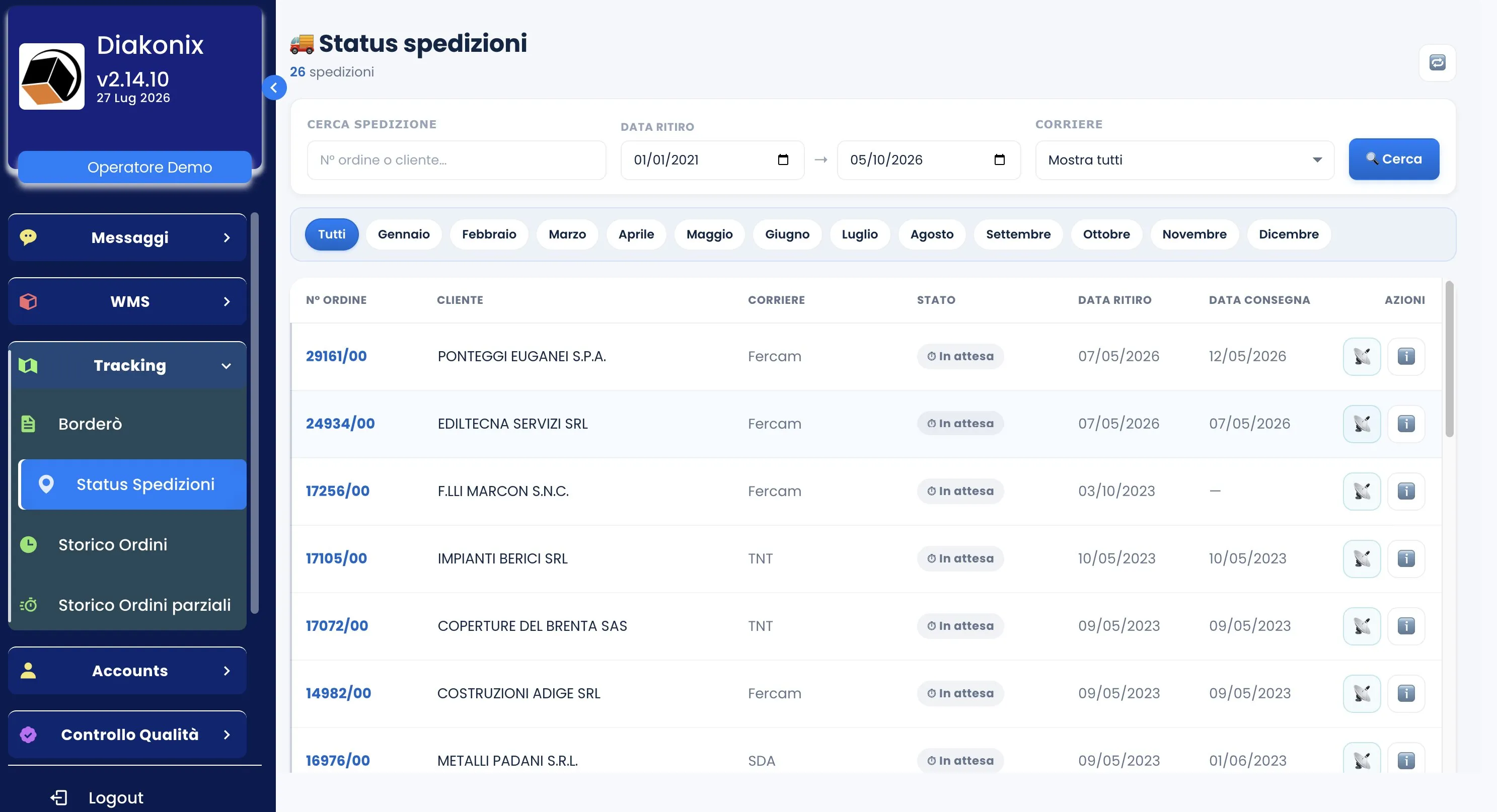
Task: Click the sidebar vertical scrollbar
Action: click(255, 413)
